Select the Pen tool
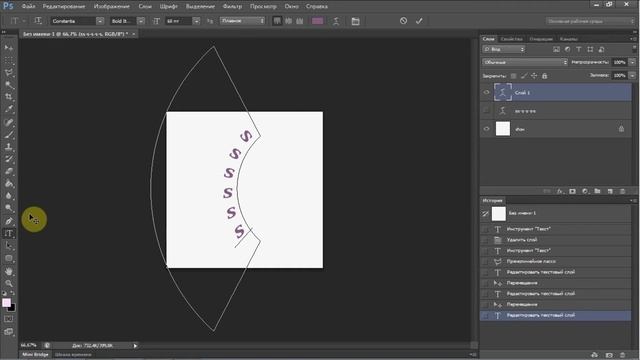640x360 pixels. click(9, 221)
